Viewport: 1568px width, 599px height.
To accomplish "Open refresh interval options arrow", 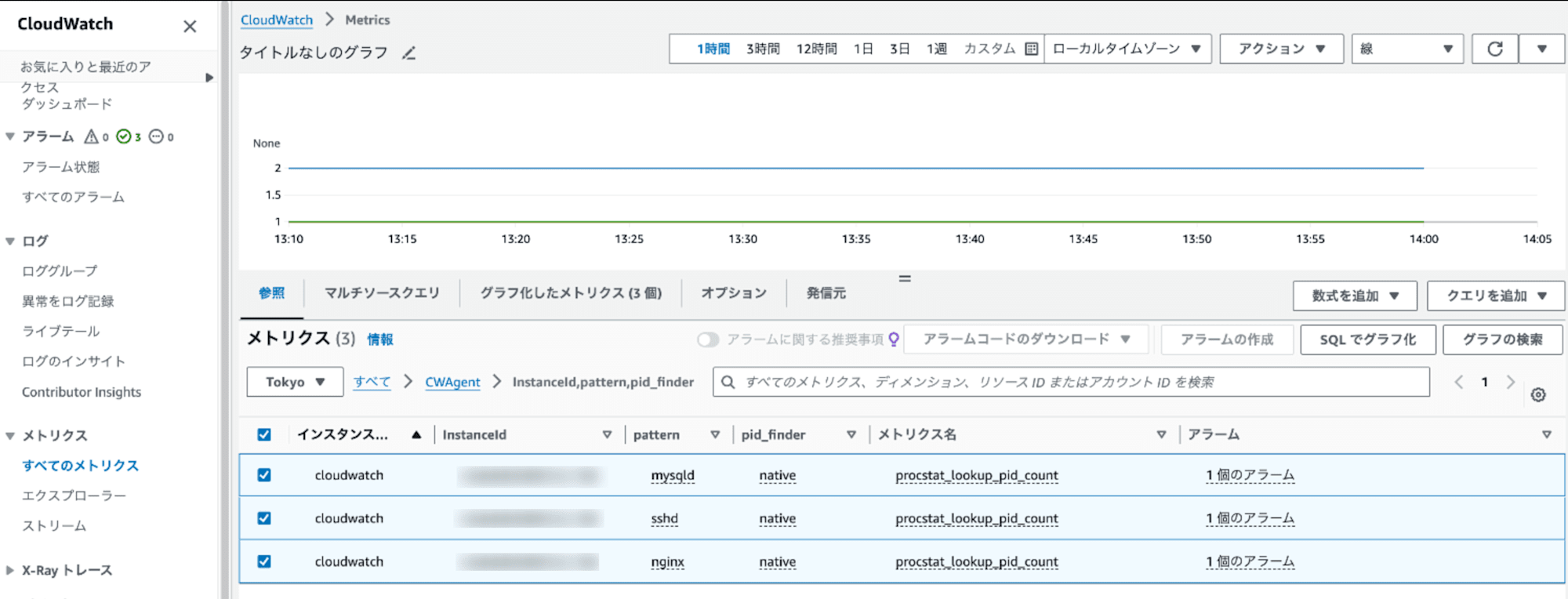I will [x=1542, y=49].
